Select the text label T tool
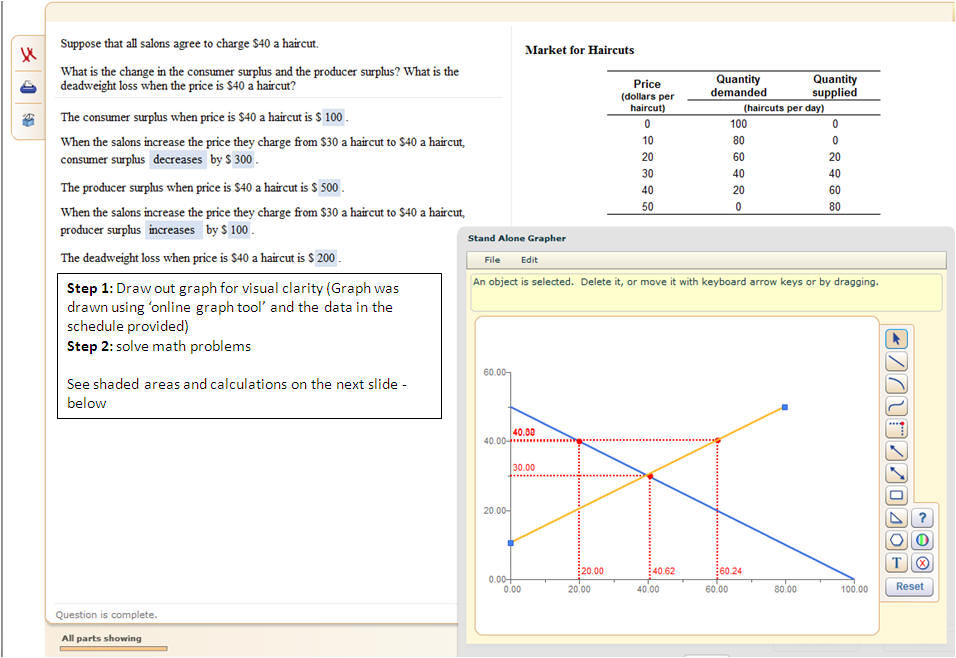 897,562
